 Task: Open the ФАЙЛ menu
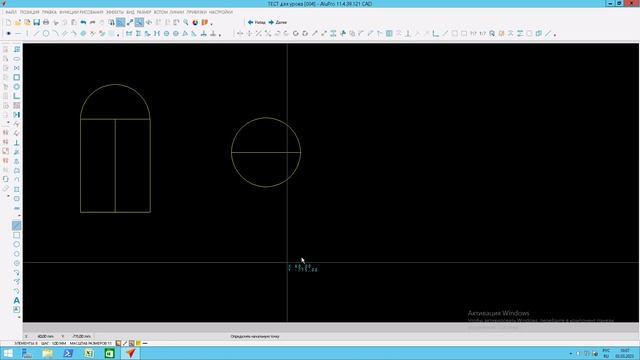pos(11,12)
